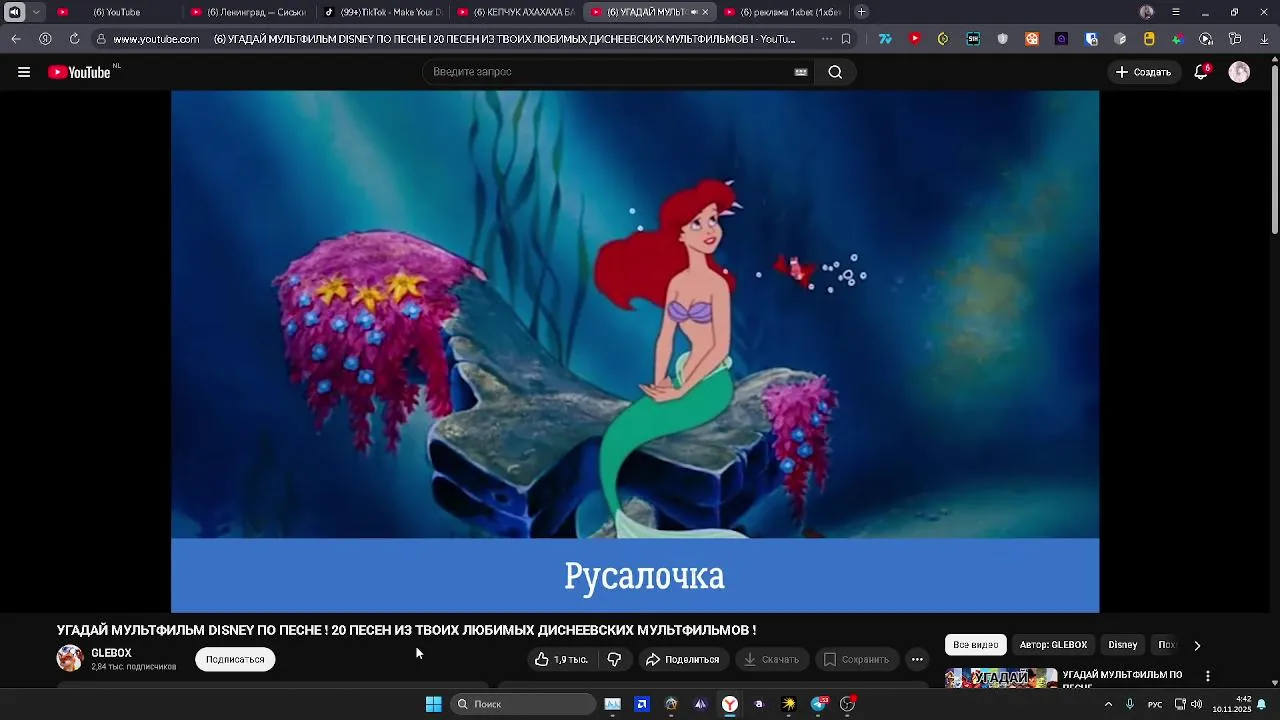Open YouTube notifications bell
This screenshot has width=1280, height=720.
pyautogui.click(x=1201, y=72)
